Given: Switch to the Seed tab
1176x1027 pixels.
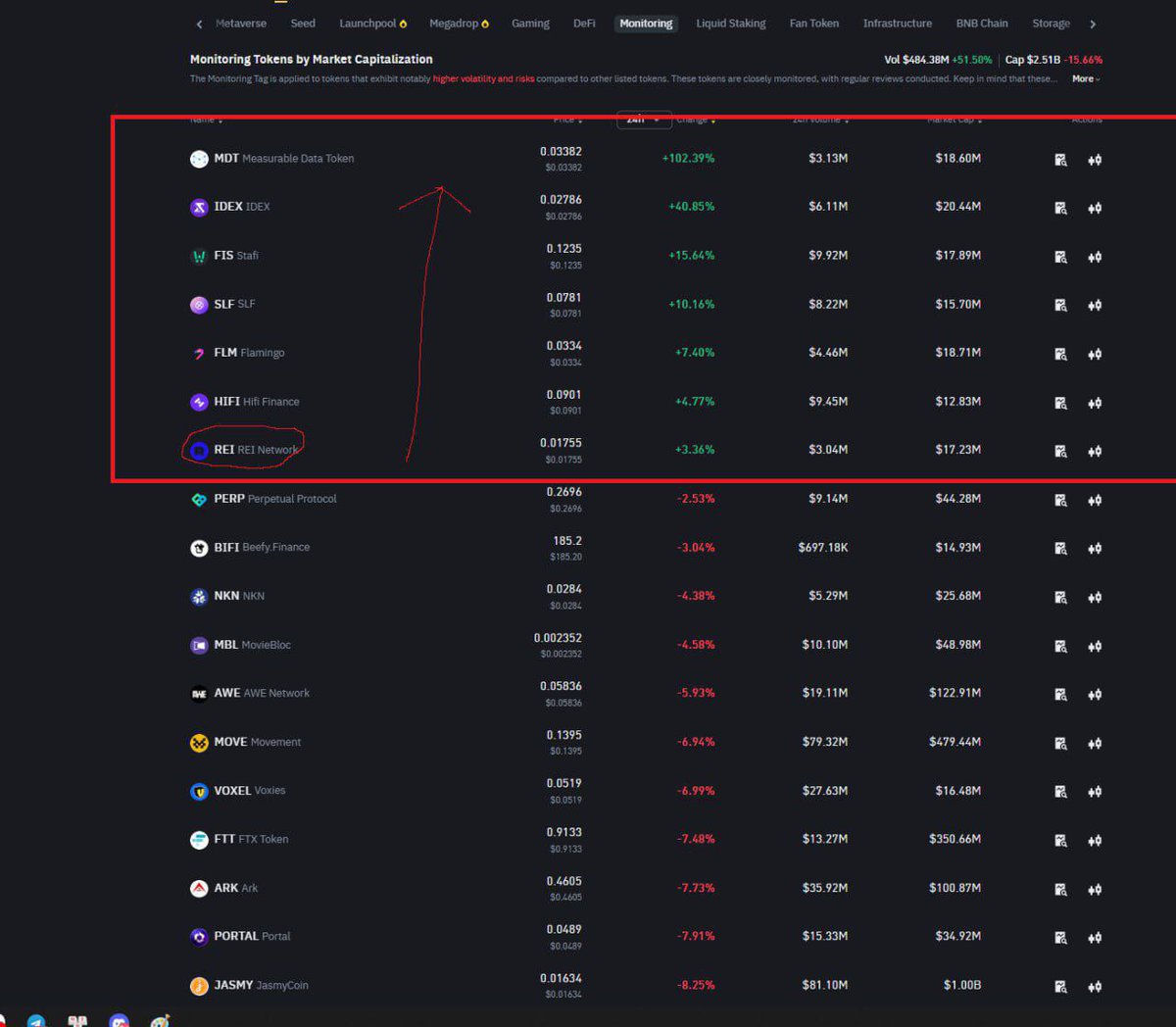Looking at the screenshot, I should [303, 24].
